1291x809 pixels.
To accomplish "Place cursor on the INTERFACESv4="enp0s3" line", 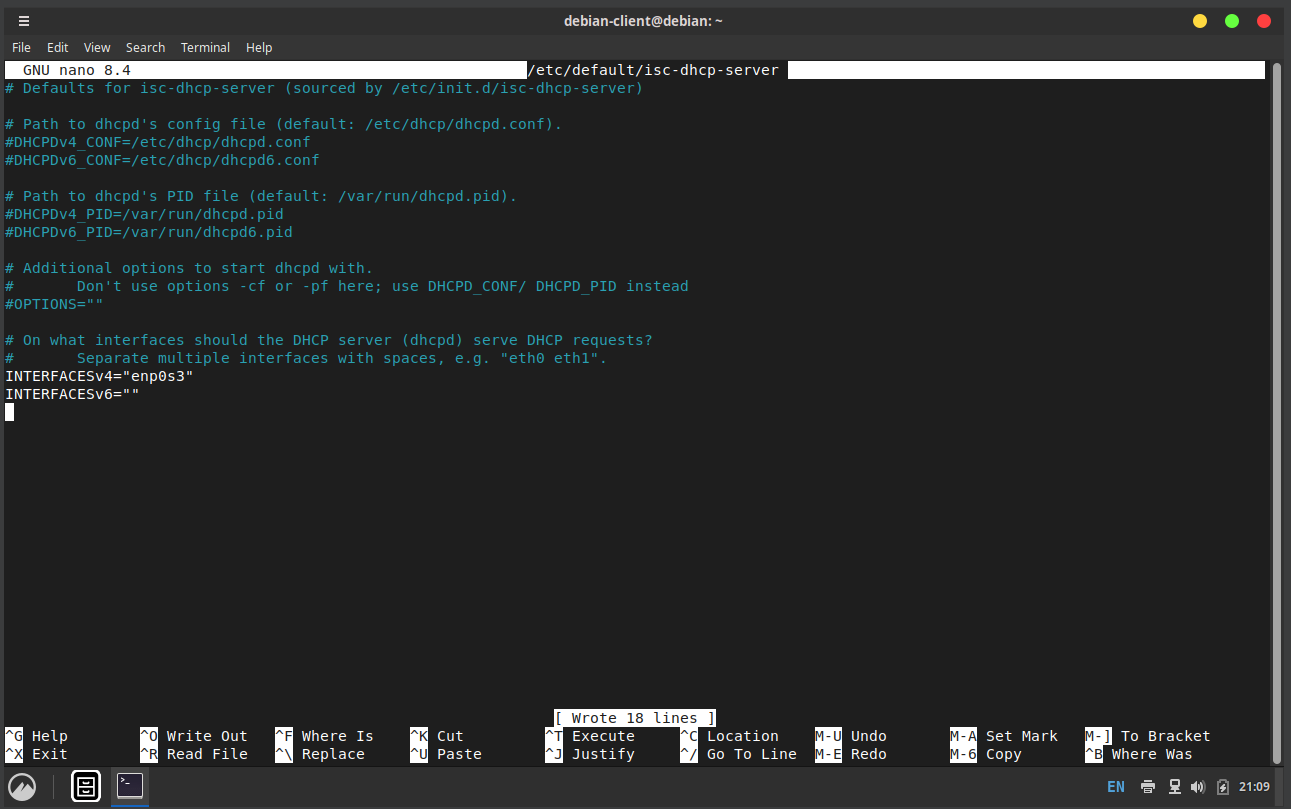I will [x=99, y=376].
